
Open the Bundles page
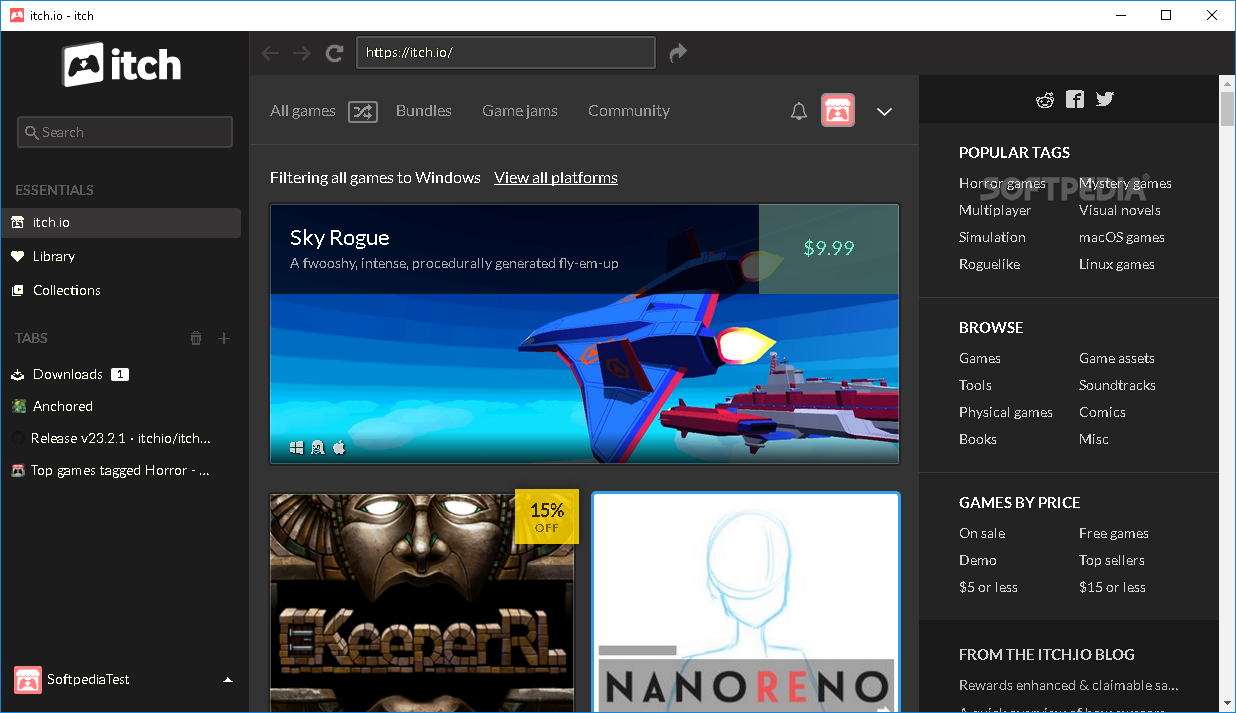click(x=424, y=111)
